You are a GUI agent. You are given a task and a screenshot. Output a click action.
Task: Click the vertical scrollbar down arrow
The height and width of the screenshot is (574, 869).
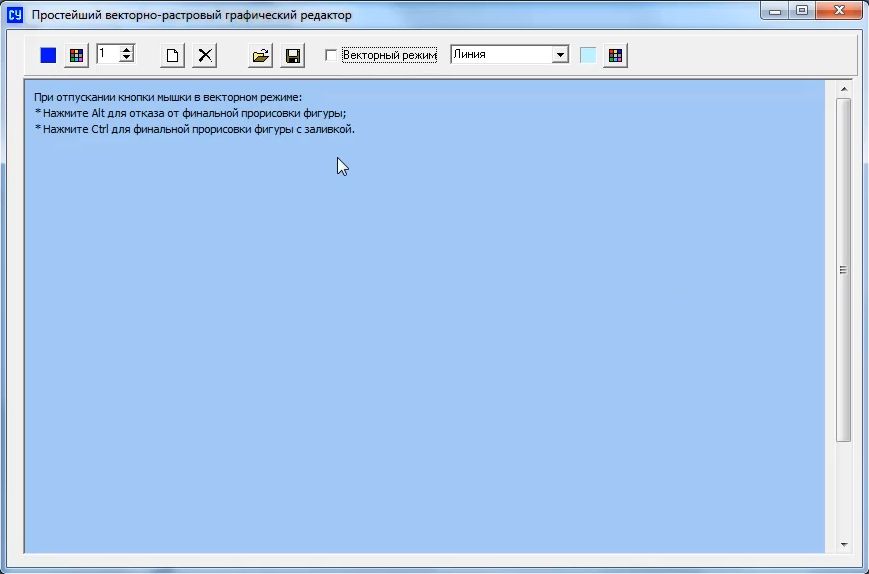pyautogui.click(x=843, y=545)
